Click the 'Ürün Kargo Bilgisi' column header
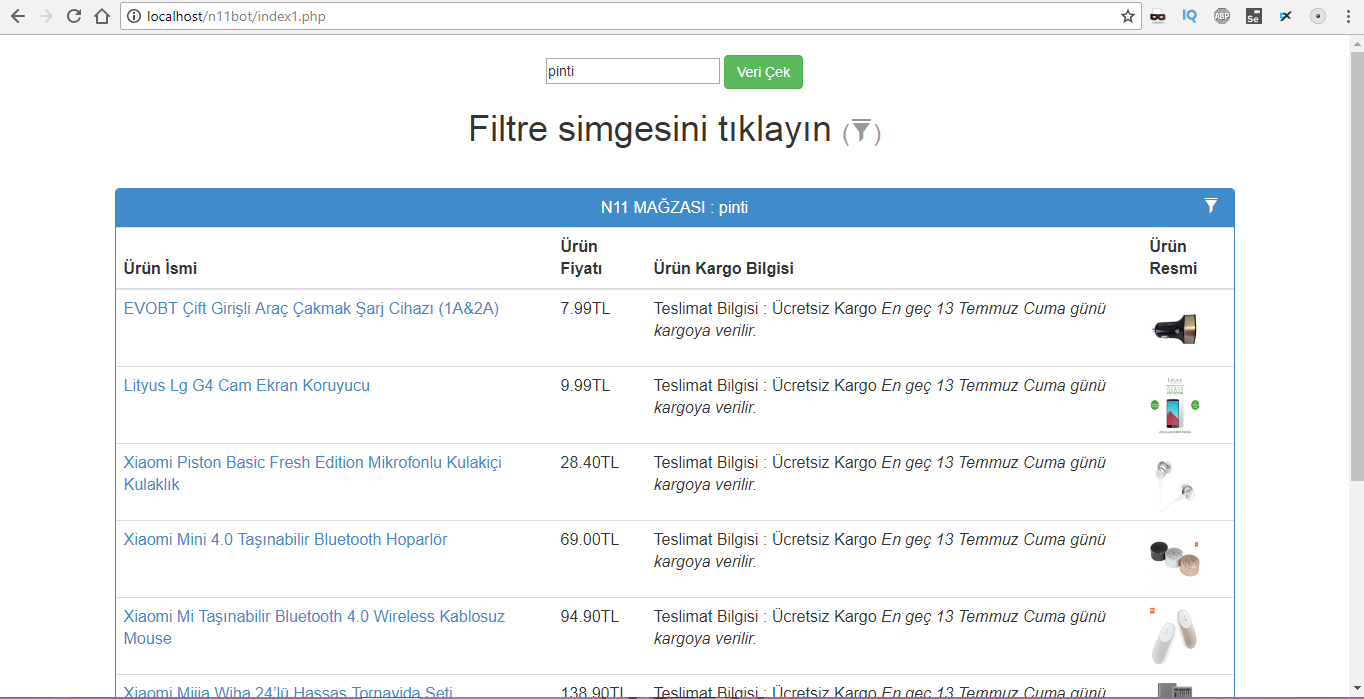Screen dimensions: 1364x699 pyautogui.click(x=723, y=268)
